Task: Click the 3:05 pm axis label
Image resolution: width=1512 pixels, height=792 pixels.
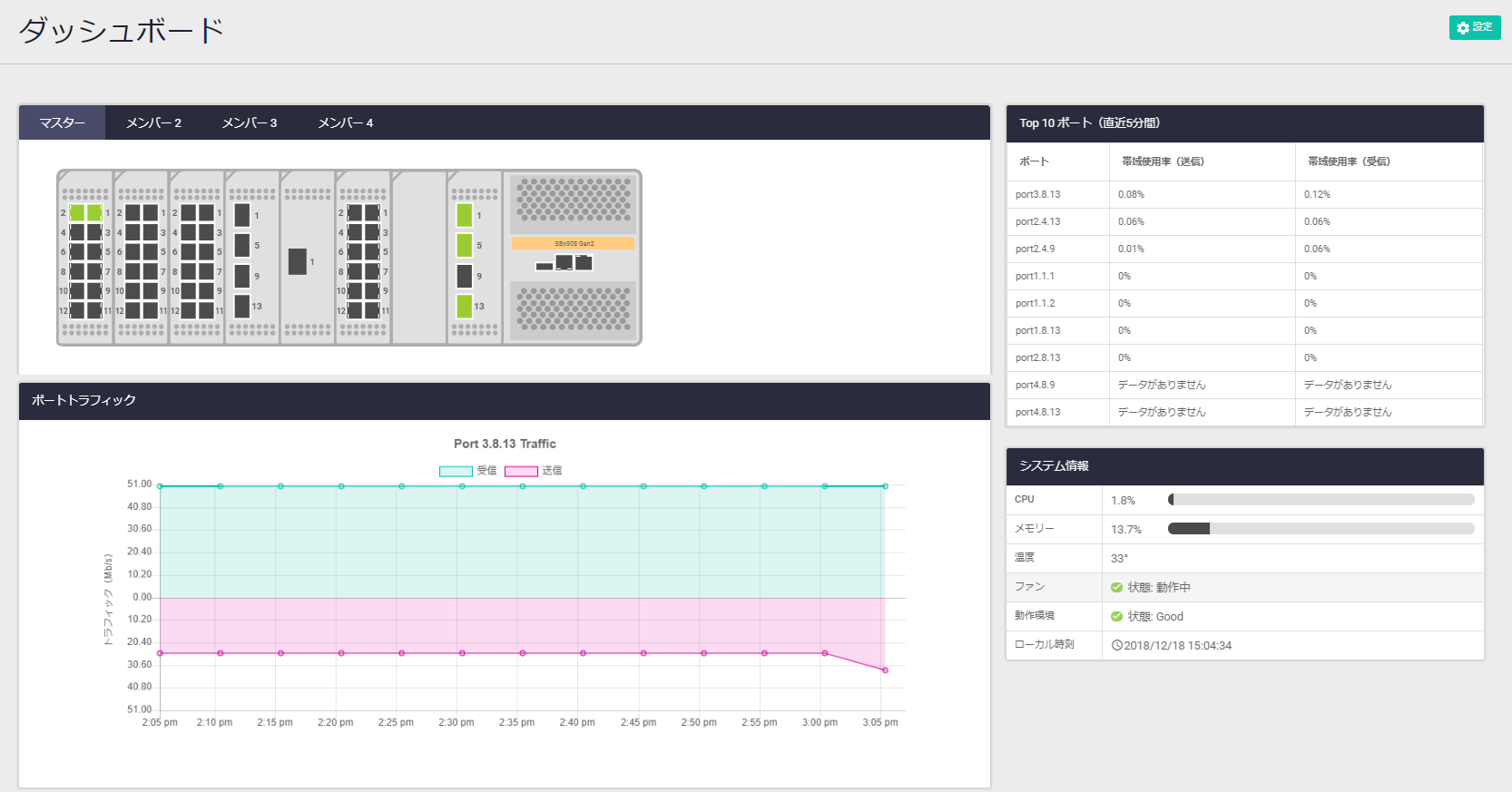Action: tap(880, 722)
